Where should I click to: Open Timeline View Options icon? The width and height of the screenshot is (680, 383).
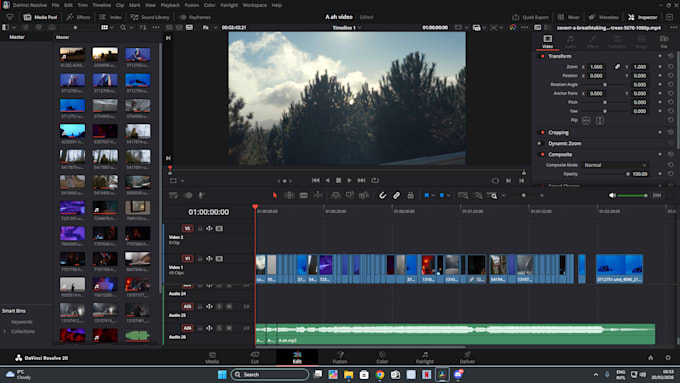tap(173, 196)
